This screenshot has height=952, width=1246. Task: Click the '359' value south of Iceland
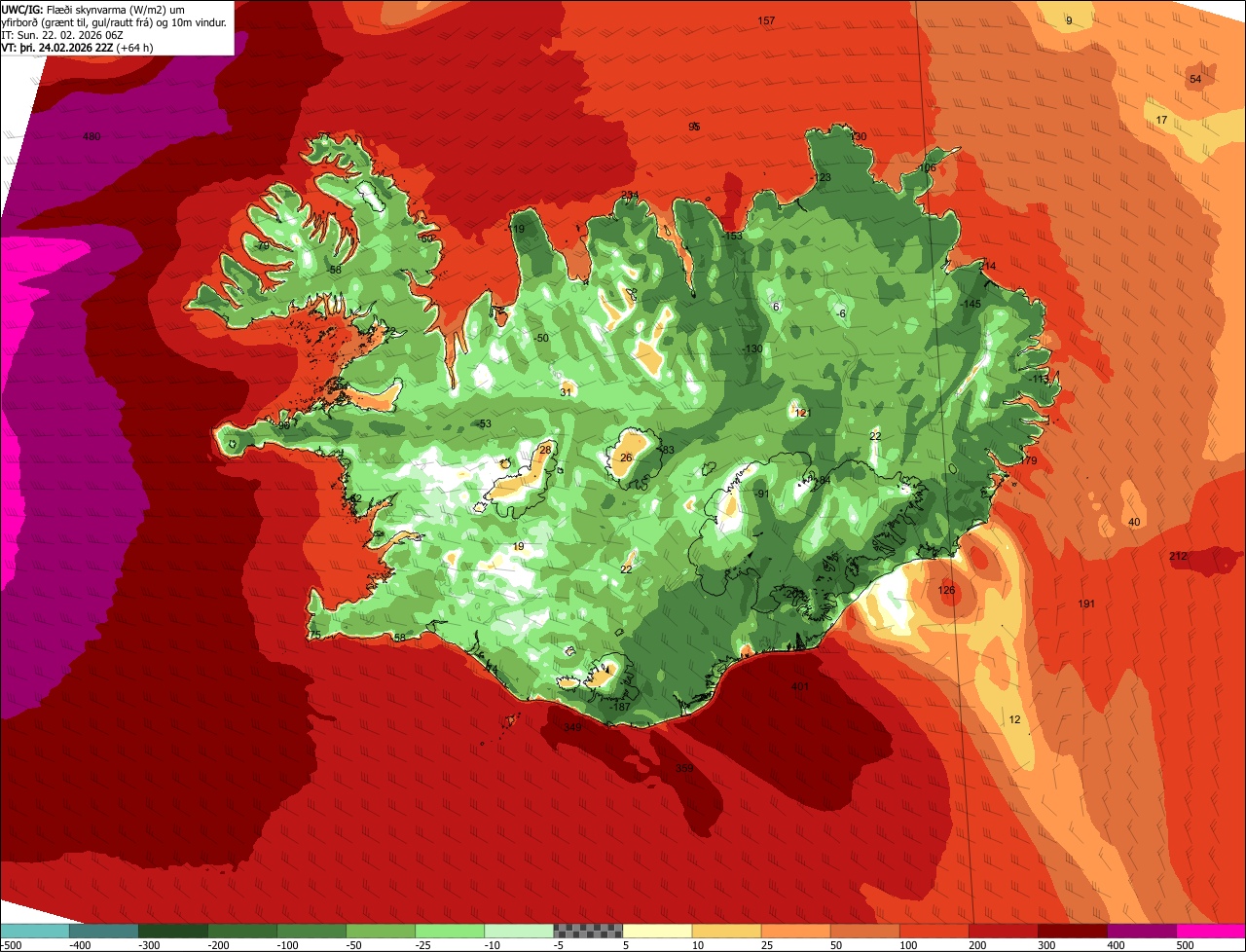click(x=684, y=768)
